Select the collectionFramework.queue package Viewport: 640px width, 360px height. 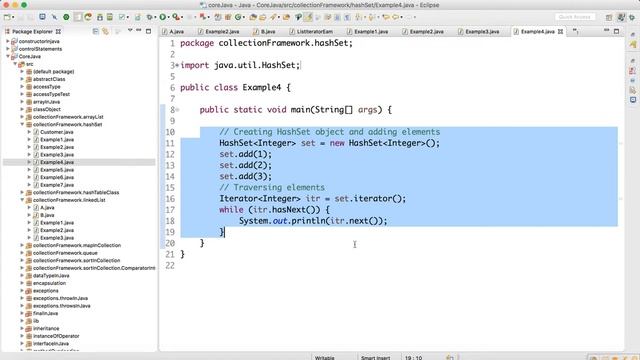coord(65,253)
